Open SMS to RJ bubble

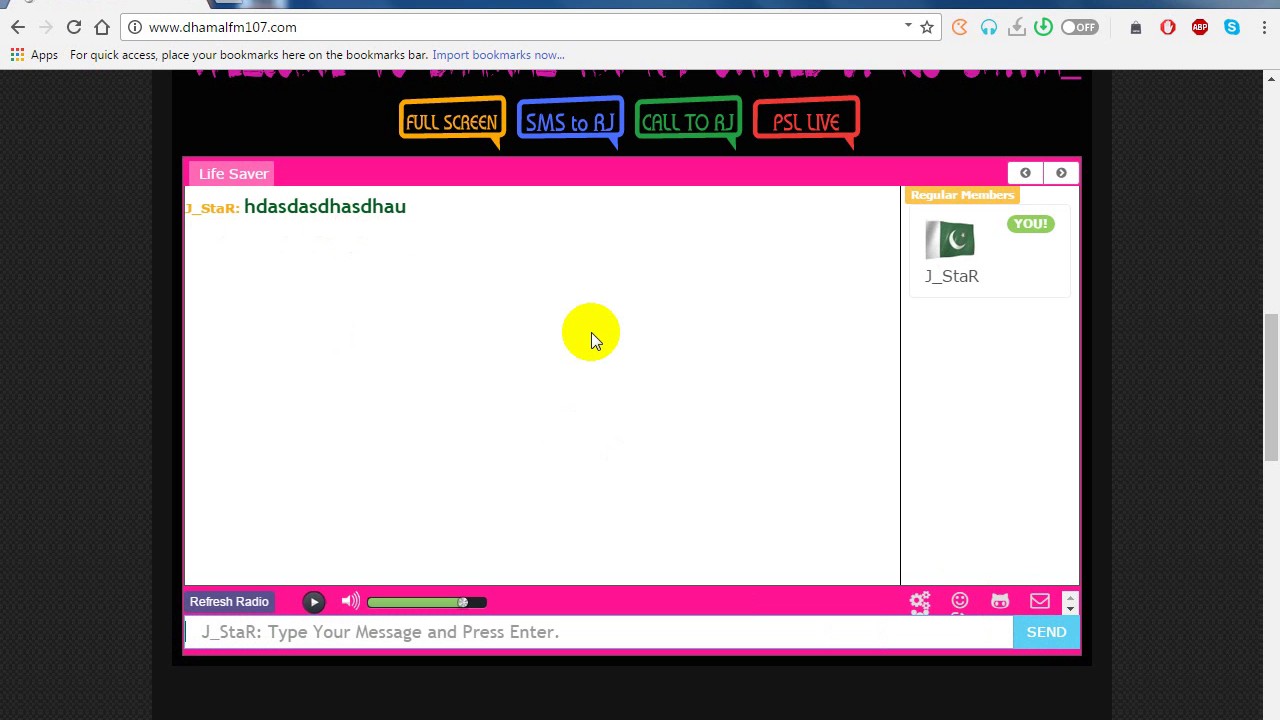(570, 122)
